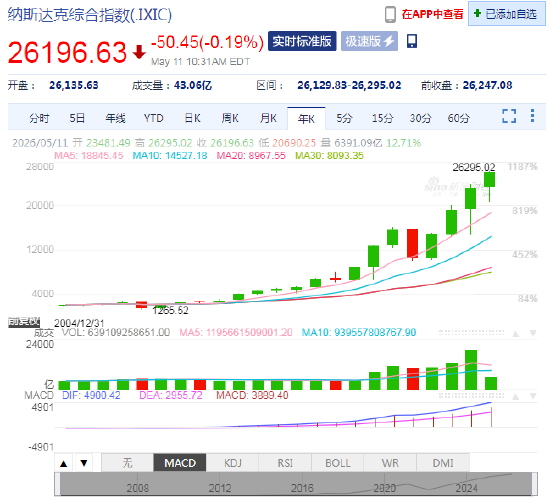Screen dimensions: 550x503
Task: Click the MA20: 8967.55 legend value
Action: pyautogui.click(x=251, y=156)
